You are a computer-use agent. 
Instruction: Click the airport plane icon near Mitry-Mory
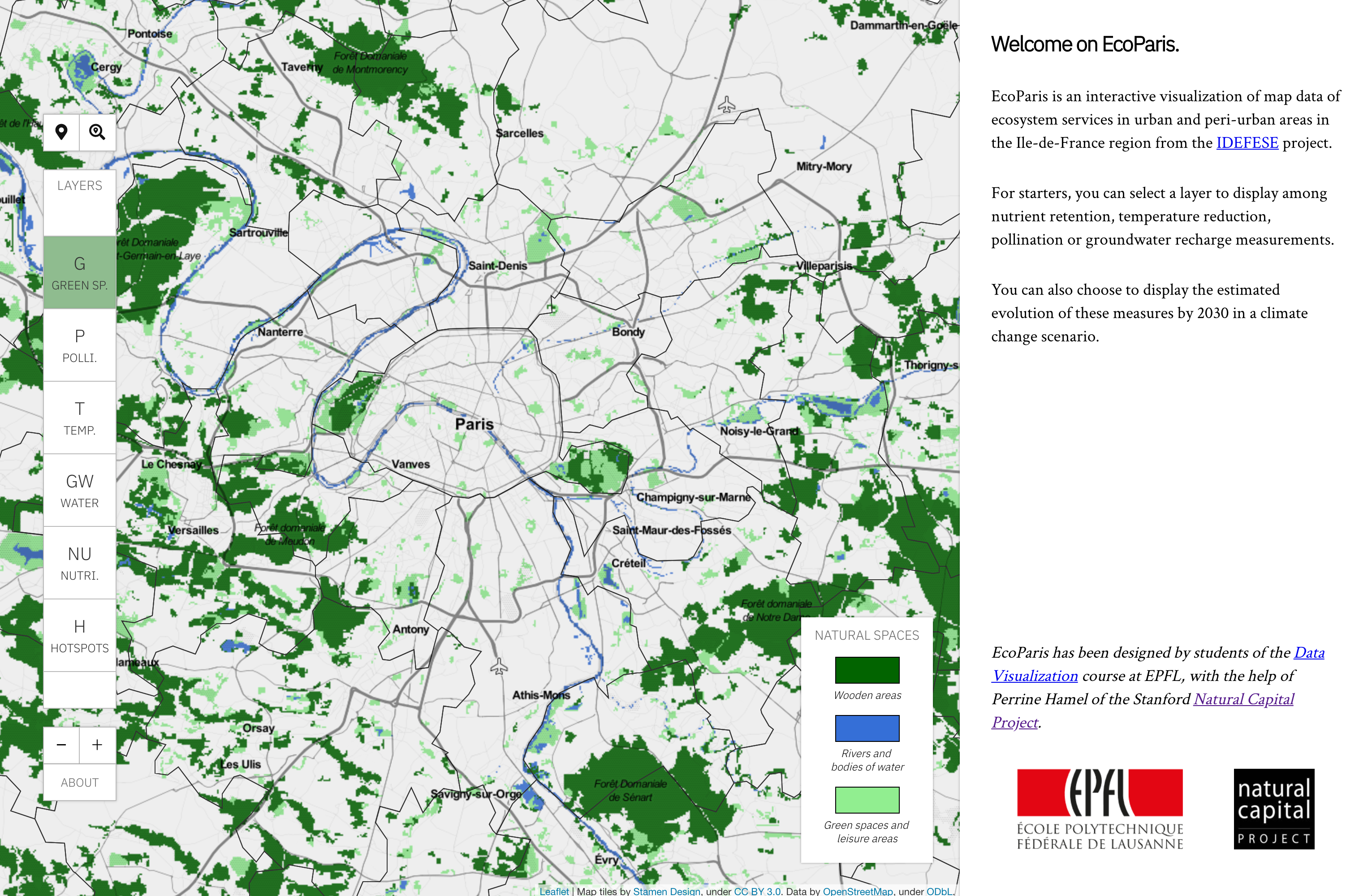point(726,105)
